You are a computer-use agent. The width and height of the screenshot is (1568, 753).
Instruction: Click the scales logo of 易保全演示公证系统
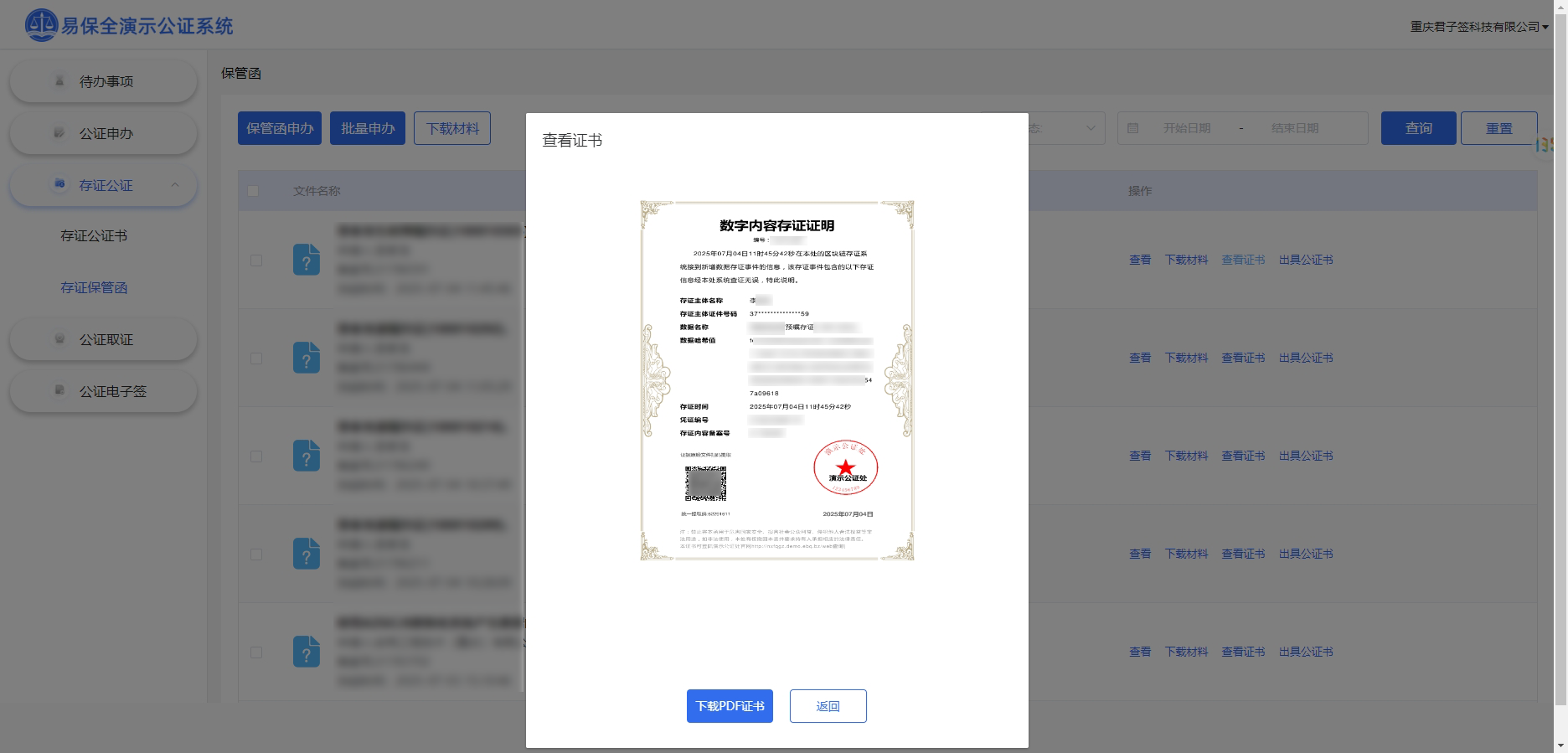pyautogui.click(x=41, y=25)
